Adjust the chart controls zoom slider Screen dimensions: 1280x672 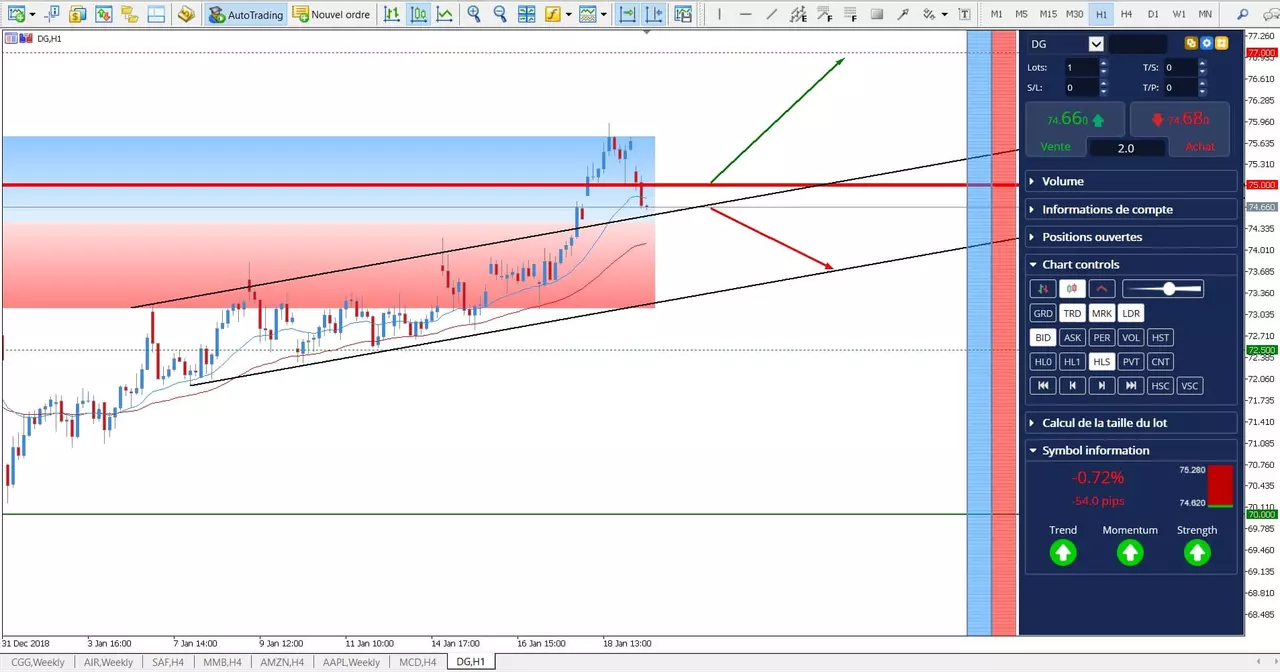tap(1163, 289)
